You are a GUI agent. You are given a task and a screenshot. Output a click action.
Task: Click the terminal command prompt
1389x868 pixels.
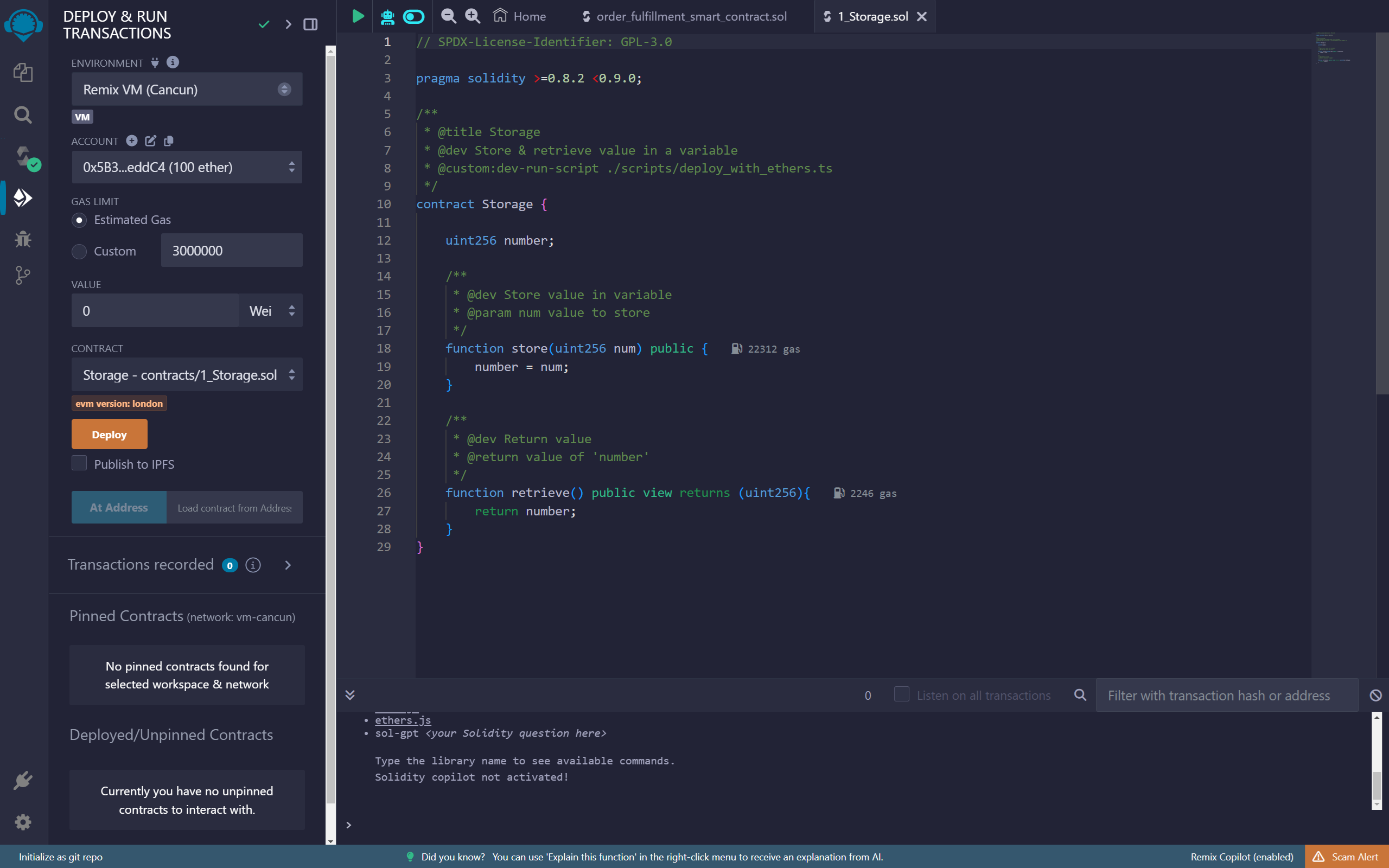click(348, 825)
